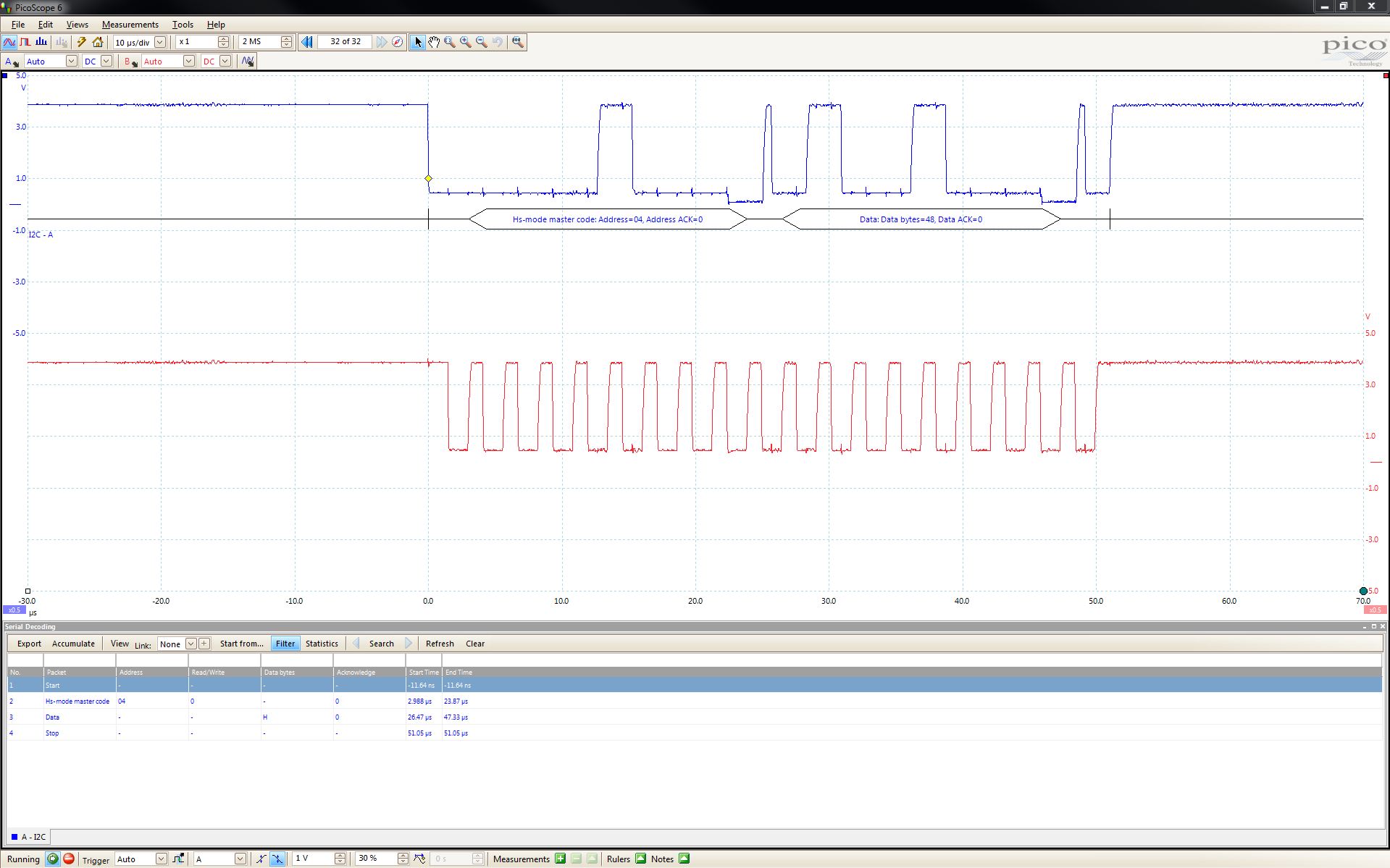Open the Views menu
The image size is (1390, 868).
click(78, 25)
